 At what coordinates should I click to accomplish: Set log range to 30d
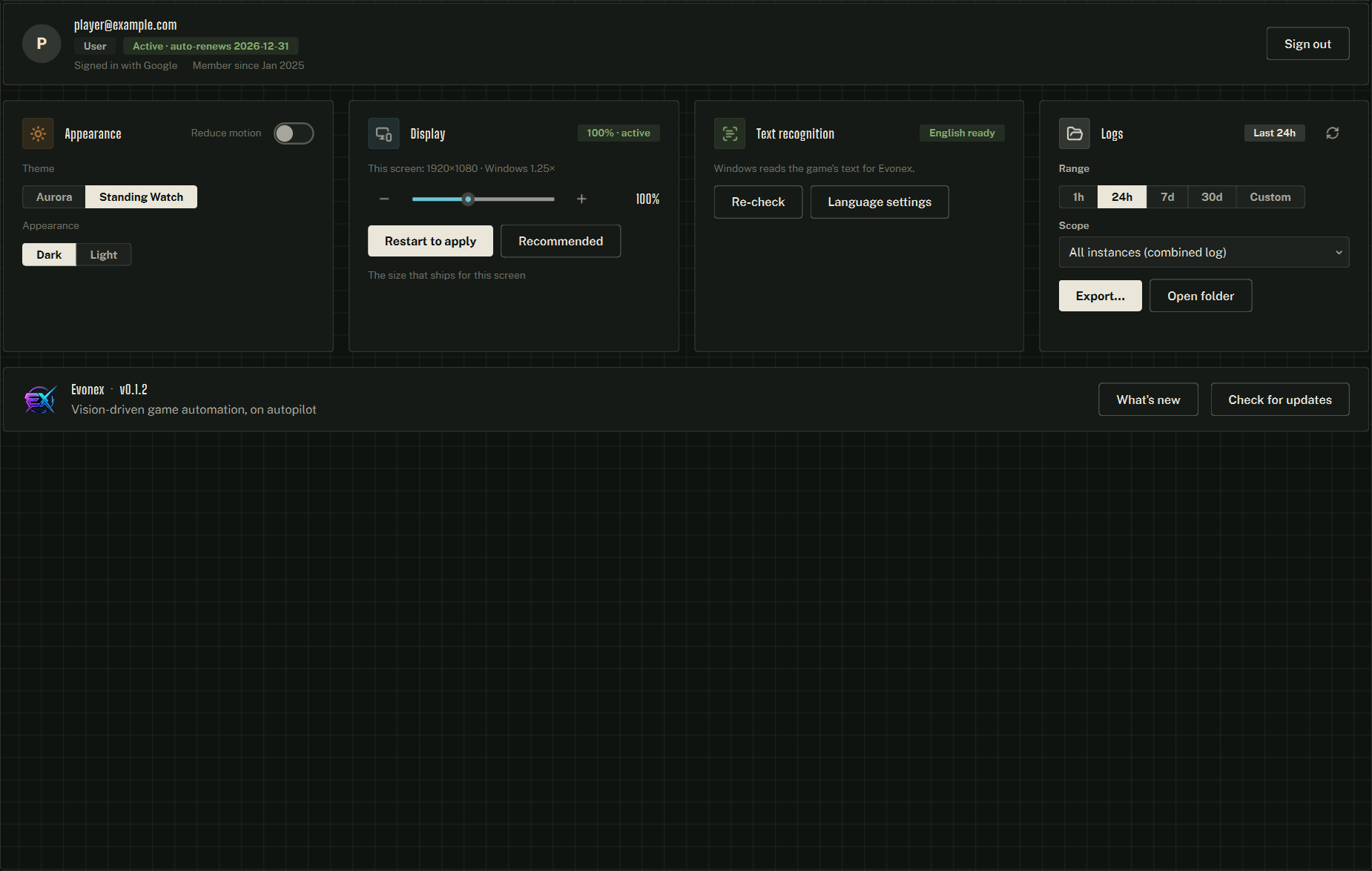tap(1212, 197)
